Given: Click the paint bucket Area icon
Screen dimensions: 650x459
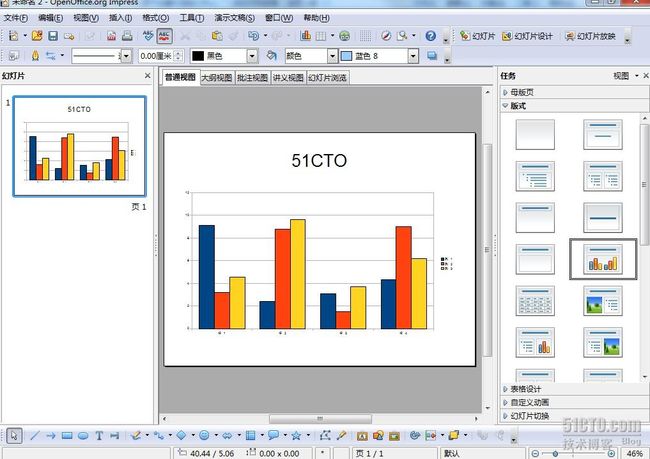Looking at the screenshot, I should [271, 56].
